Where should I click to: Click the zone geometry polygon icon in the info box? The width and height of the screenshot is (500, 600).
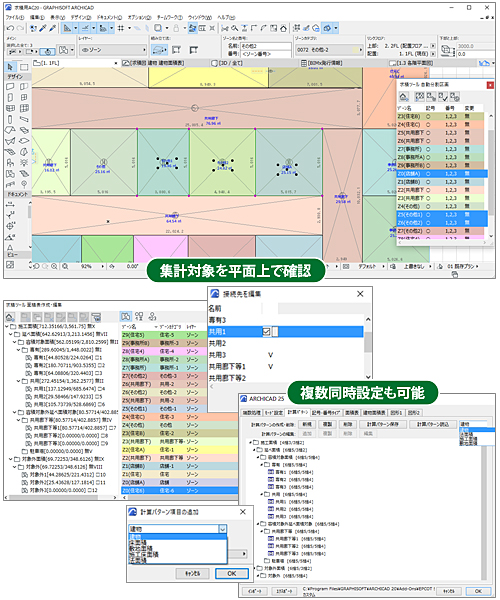pos(160,50)
